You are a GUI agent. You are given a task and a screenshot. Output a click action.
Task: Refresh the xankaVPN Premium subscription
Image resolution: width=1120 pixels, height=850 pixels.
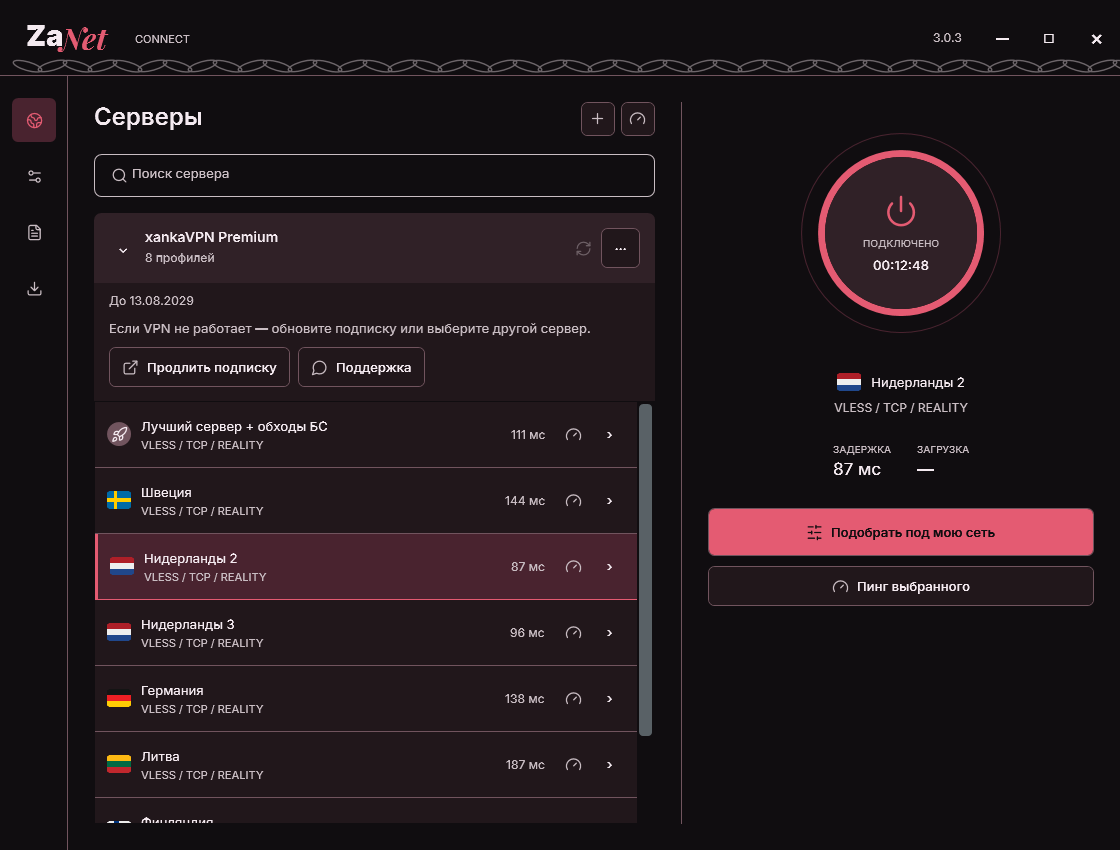click(x=584, y=248)
